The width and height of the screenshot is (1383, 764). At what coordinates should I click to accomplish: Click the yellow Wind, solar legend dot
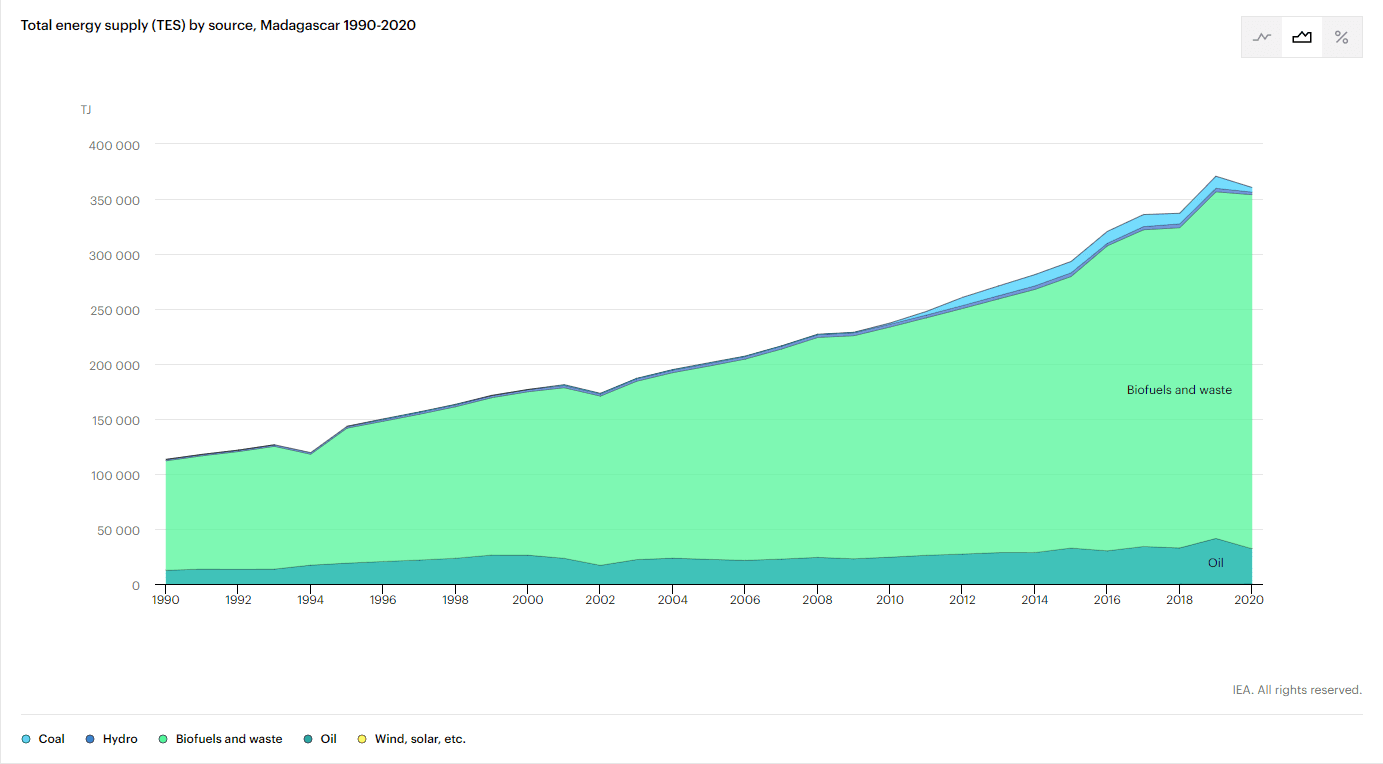(x=362, y=739)
